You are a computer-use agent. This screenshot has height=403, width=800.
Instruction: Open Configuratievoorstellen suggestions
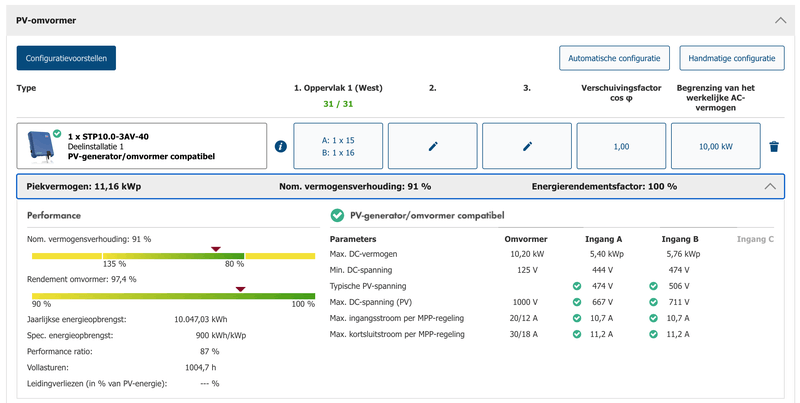(66, 58)
